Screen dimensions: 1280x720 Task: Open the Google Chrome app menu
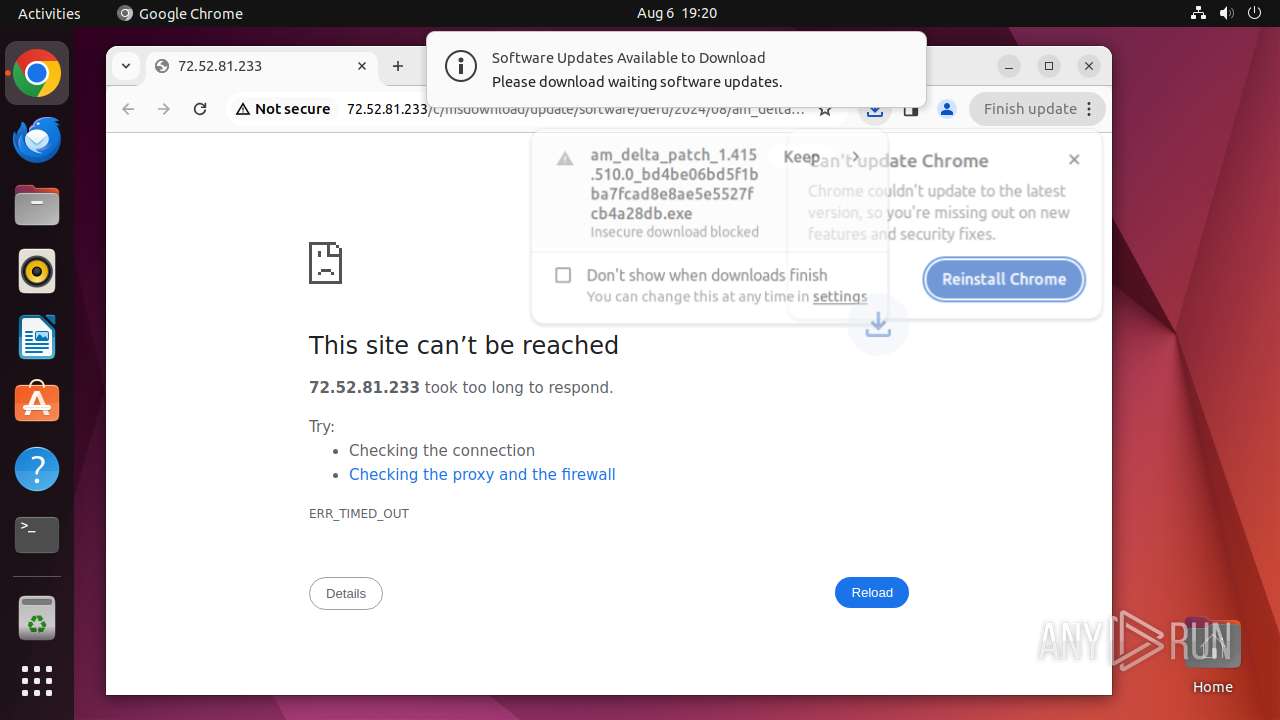tap(180, 13)
